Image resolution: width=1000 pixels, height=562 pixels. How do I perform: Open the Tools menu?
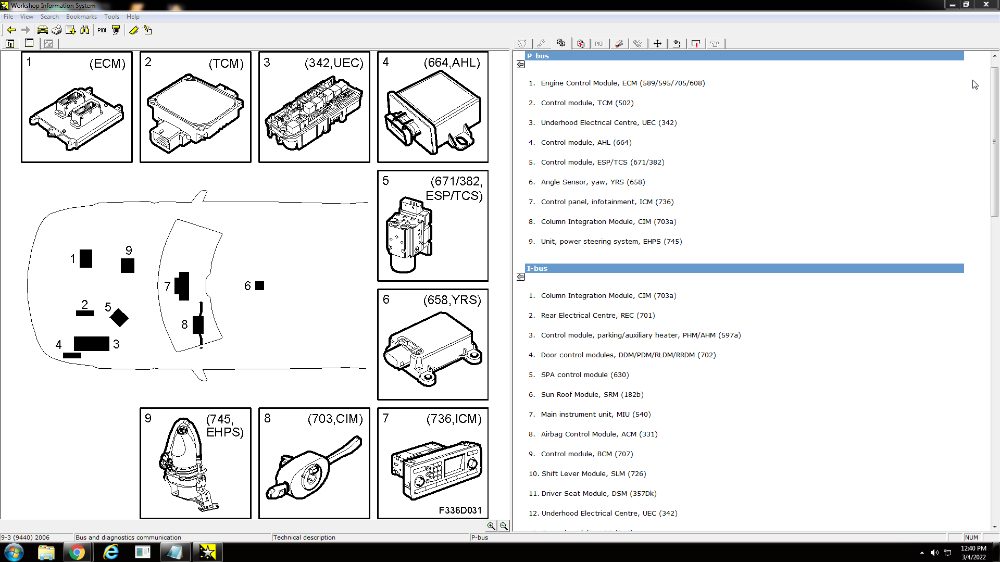tap(111, 17)
